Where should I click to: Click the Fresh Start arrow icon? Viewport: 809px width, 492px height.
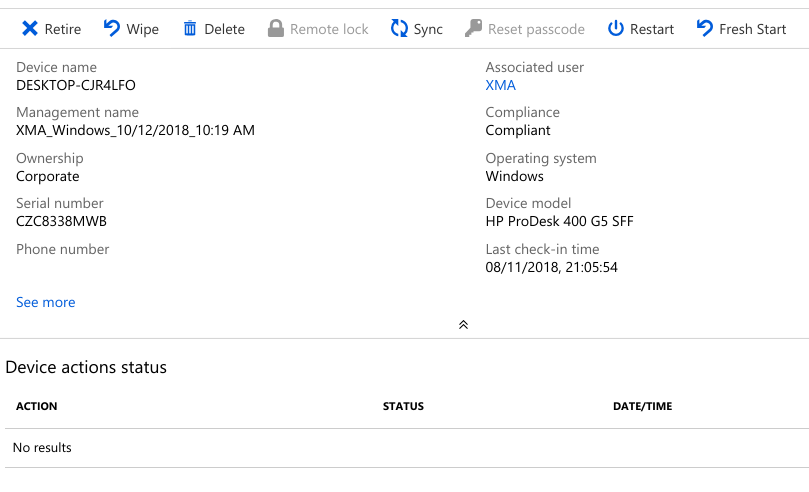705,29
